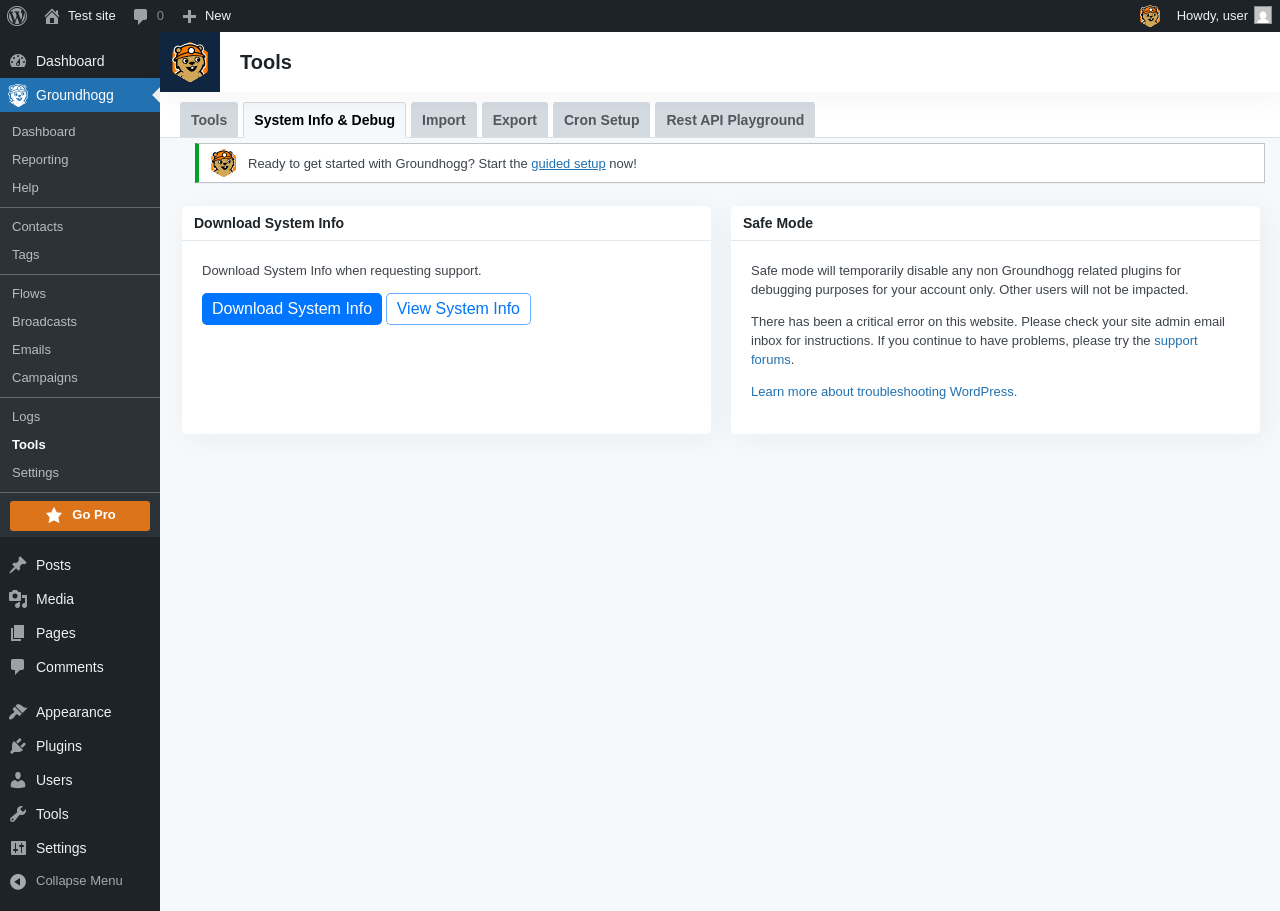Open the Help submenu item
The width and height of the screenshot is (1280, 911).
pos(25,188)
